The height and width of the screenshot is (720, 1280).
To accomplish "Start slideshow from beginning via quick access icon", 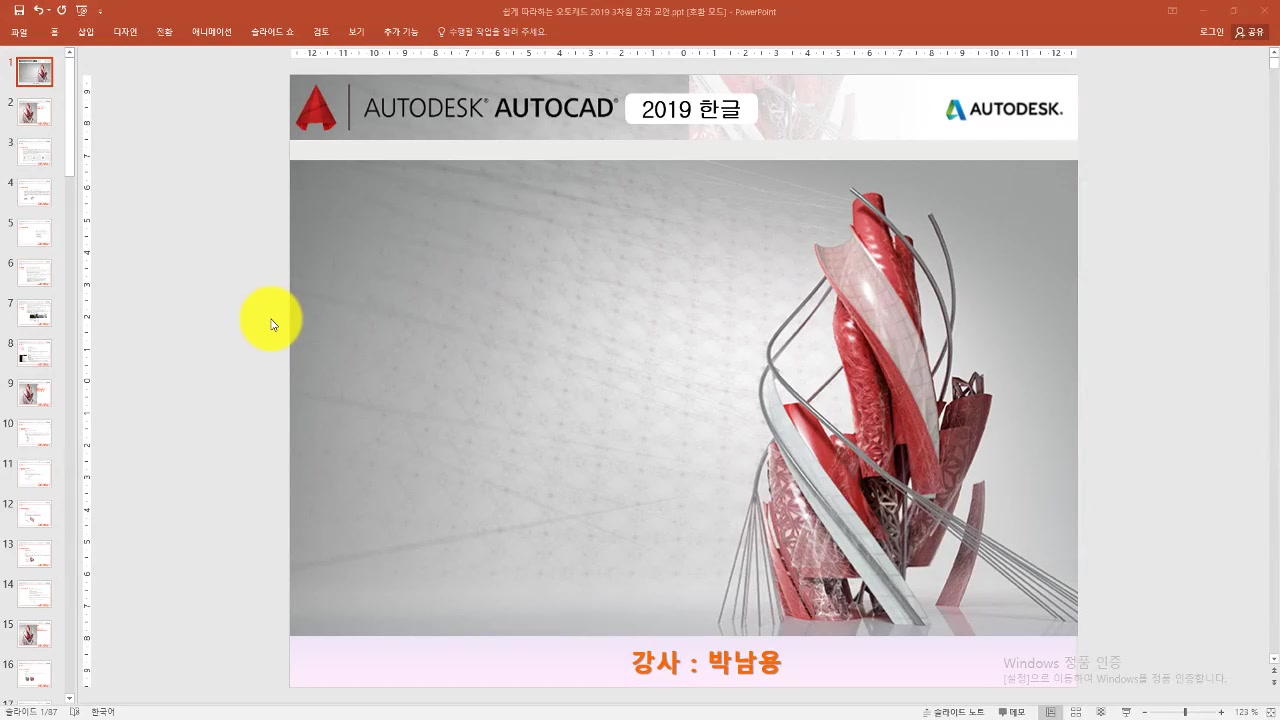I will tap(82, 11).
